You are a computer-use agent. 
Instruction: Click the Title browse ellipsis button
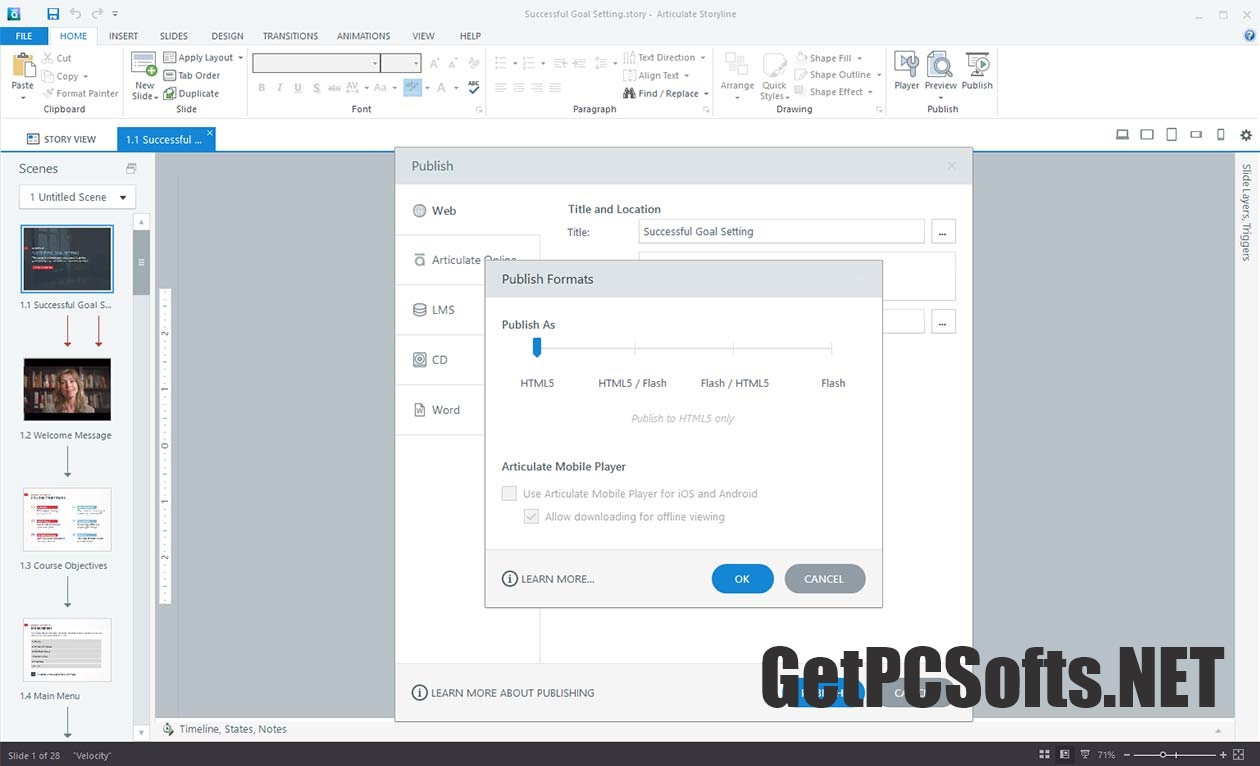pyautogui.click(x=943, y=232)
